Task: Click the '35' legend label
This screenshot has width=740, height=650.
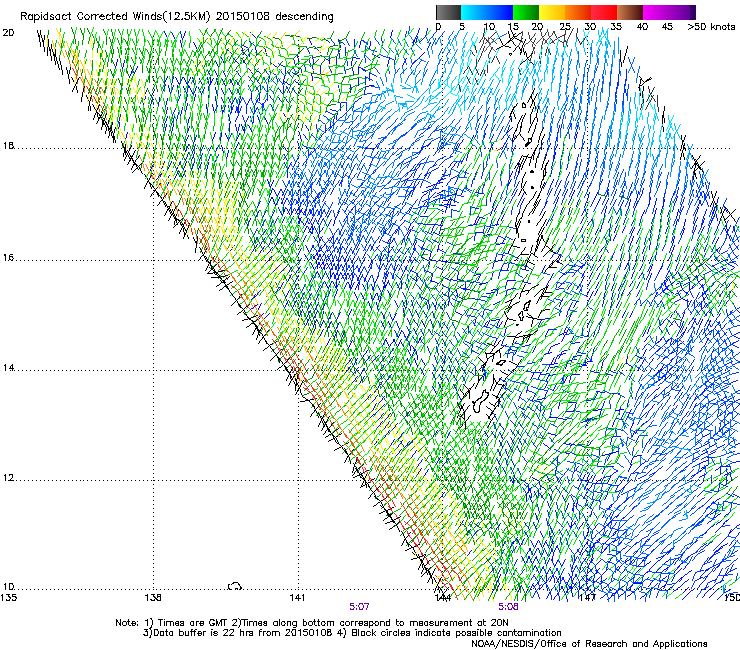Action: click(616, 27)
